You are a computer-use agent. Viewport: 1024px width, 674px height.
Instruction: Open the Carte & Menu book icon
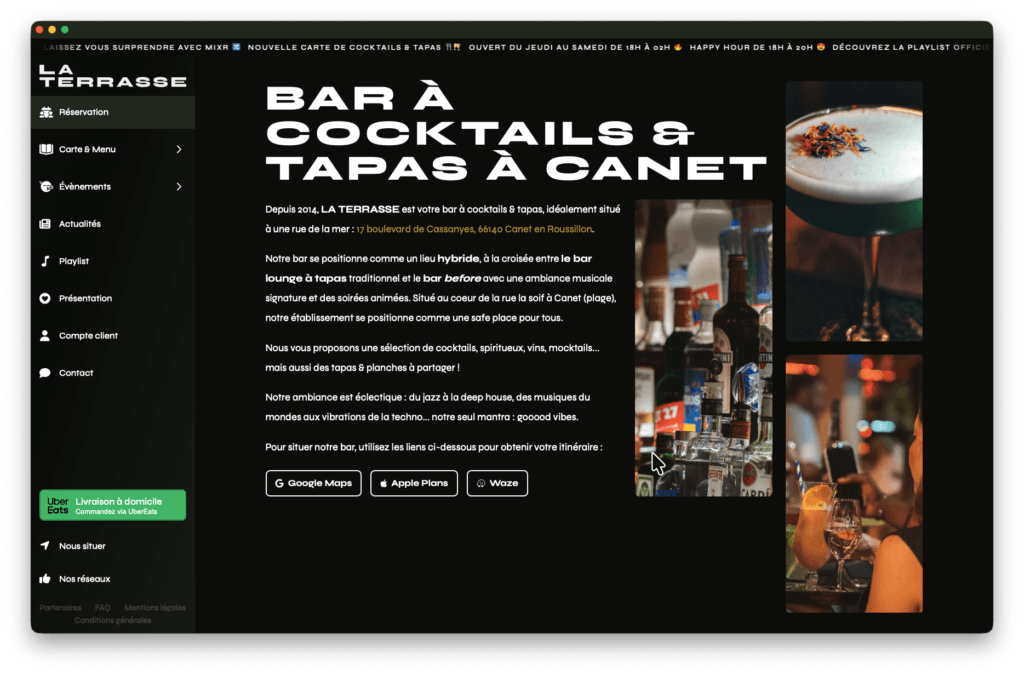tap(44, 149)
